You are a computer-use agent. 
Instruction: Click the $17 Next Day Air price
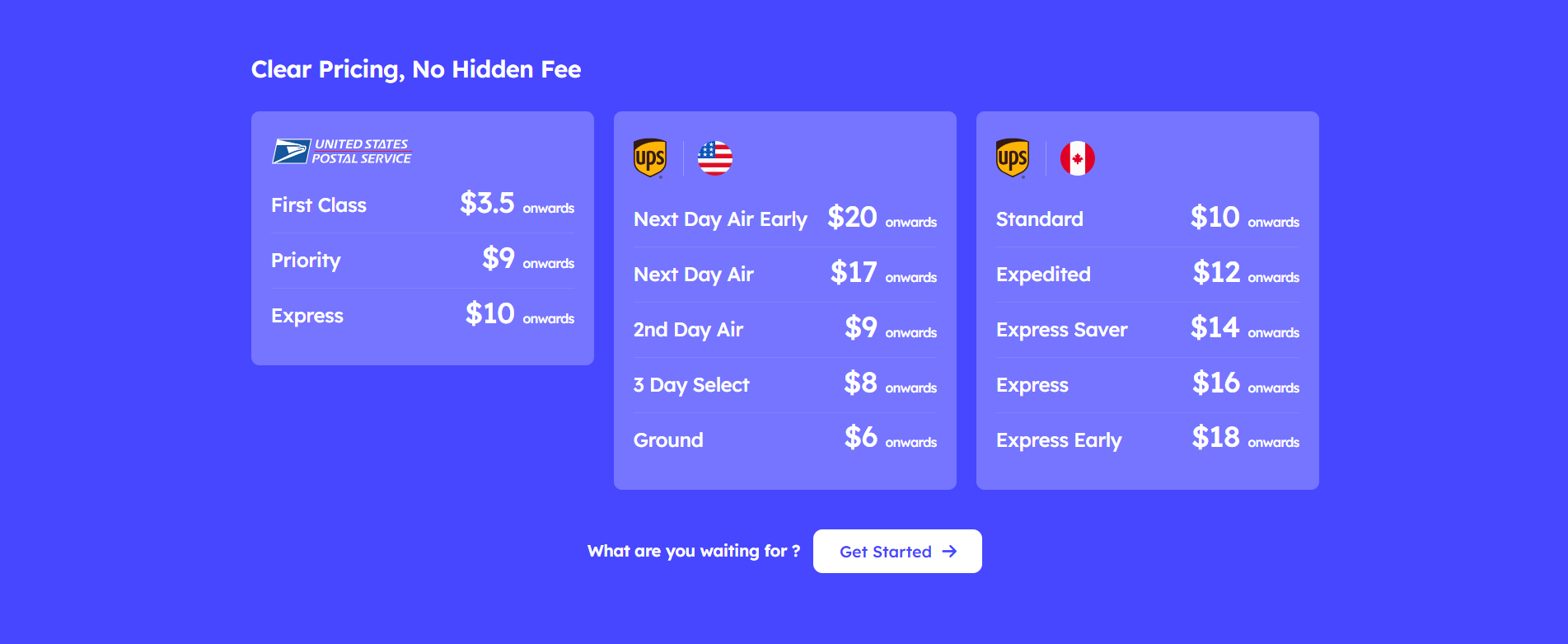(854, 272)
